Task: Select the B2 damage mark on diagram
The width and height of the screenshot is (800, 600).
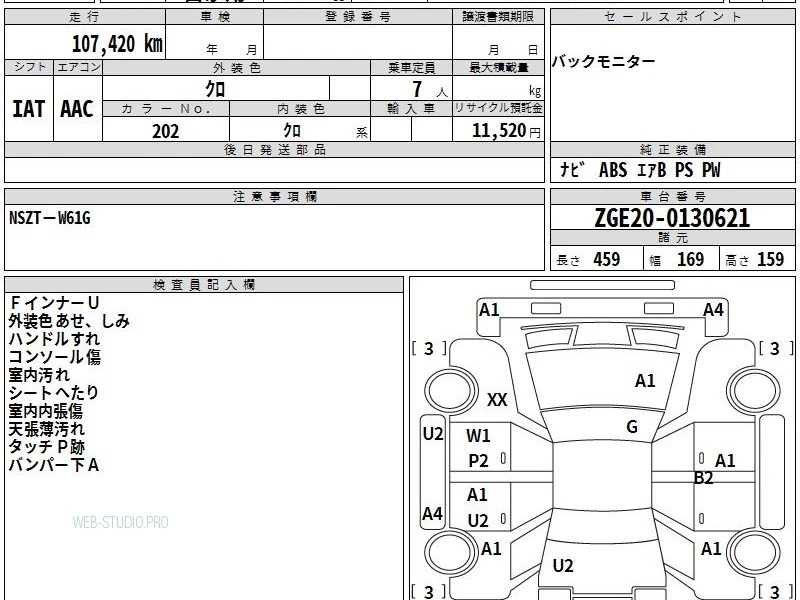Action: tap(703, 478)
